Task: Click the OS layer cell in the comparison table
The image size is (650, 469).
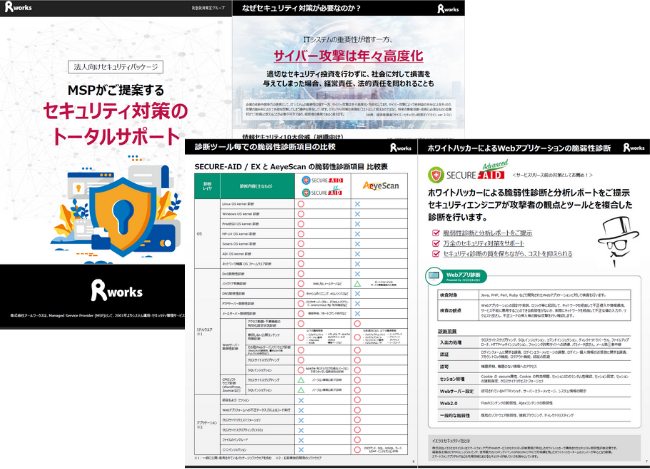Action: (x=207, y=234)
